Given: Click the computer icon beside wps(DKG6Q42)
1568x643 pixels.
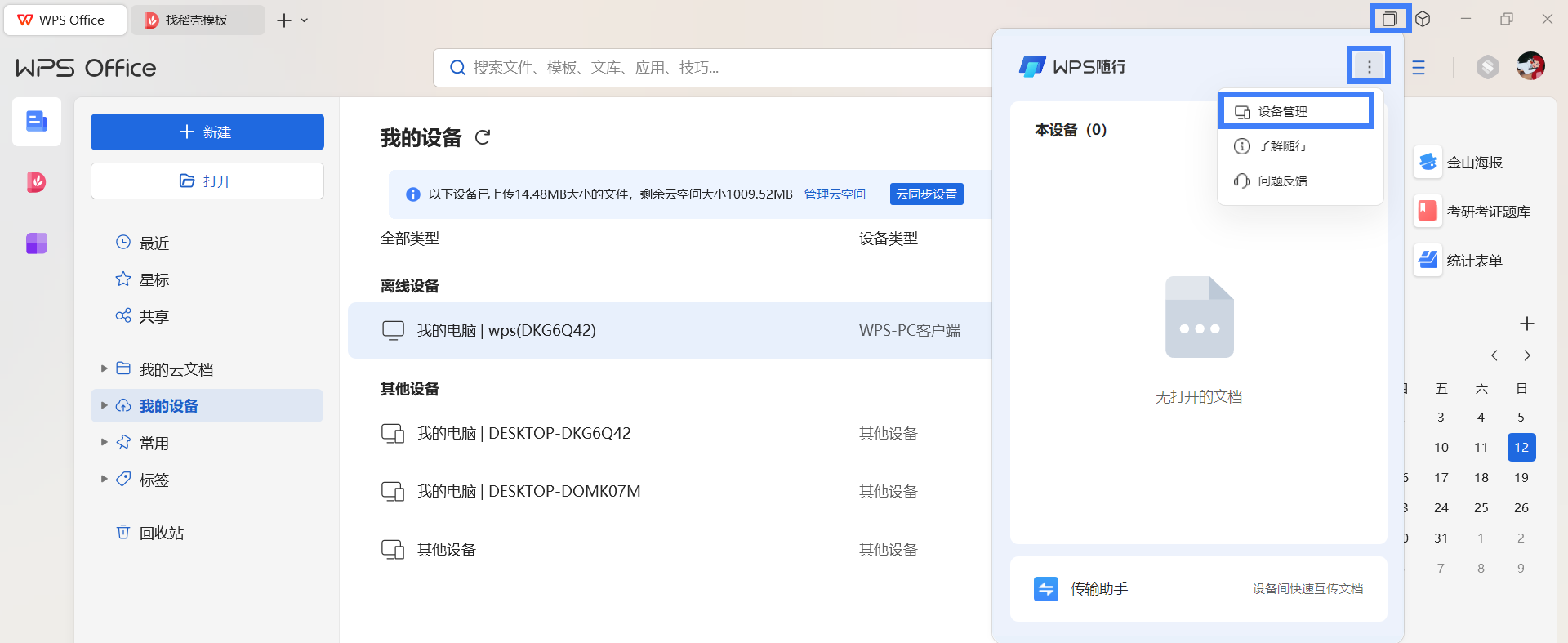Looking at the screenshot, I should point(394,330).
